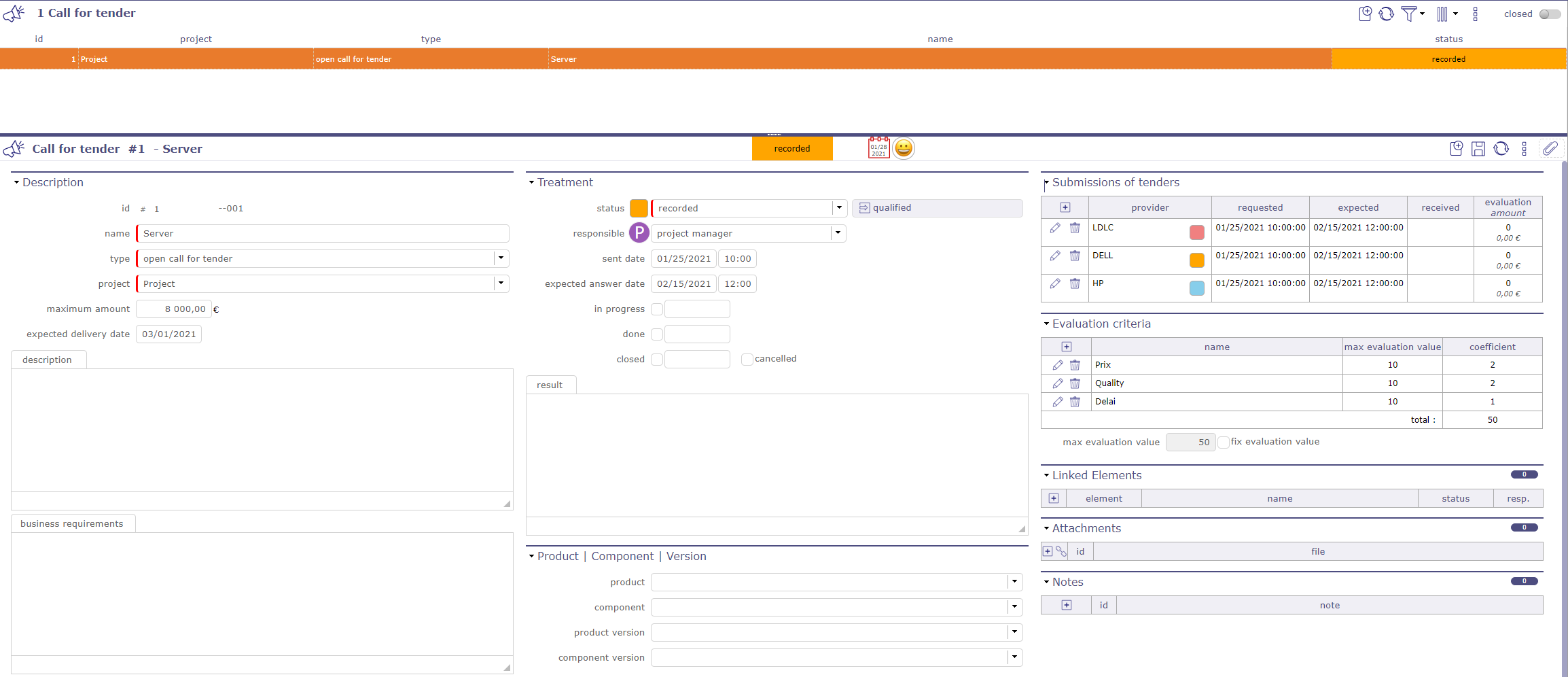Image resolution: width=1568 pixels, height=677 pixels.
Task: Select the business requirements tab
Action: [72, 523]
